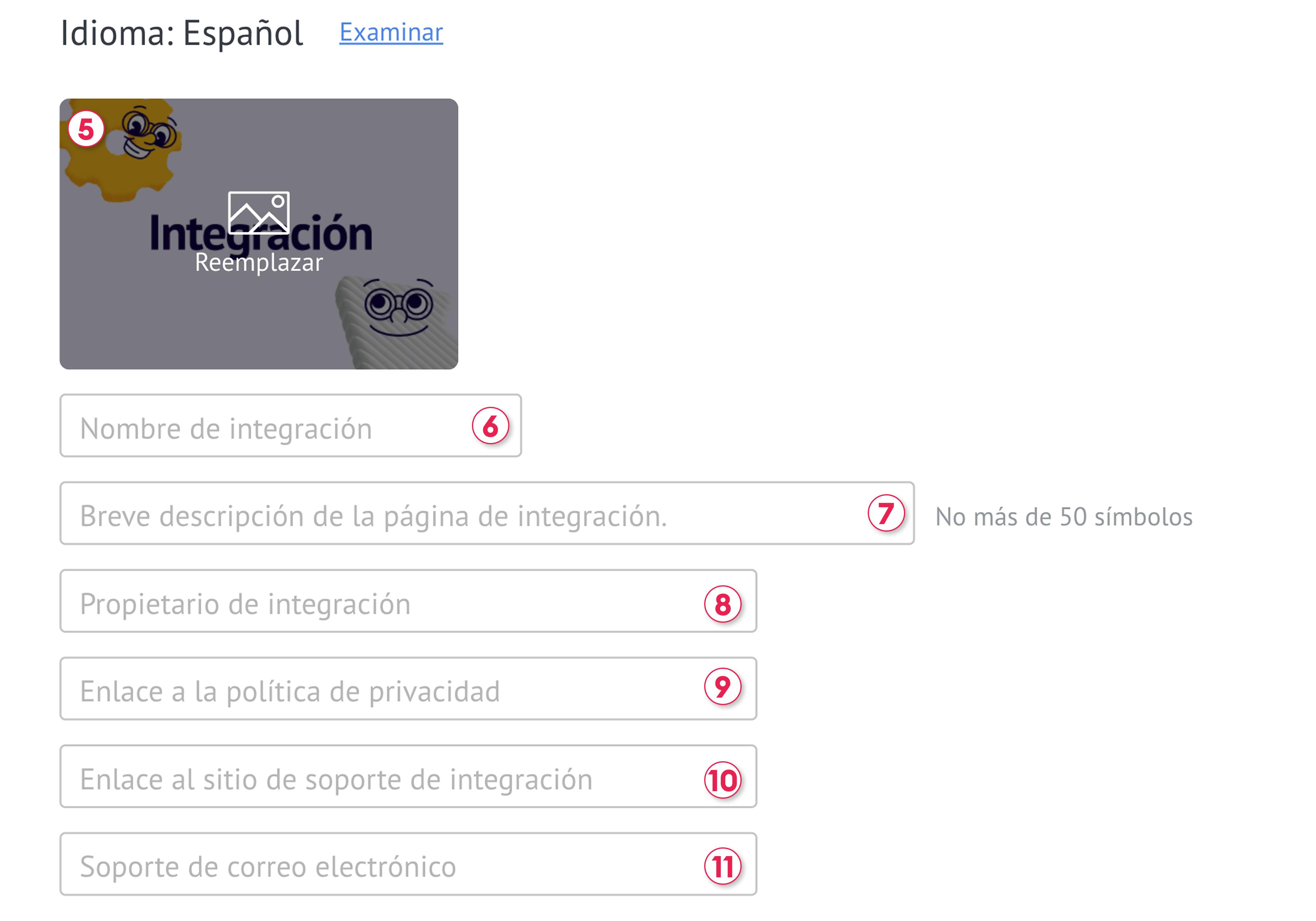This screenshot has height=921, width=1316.
Task: Click the Integración cover image thumbnail
Action: coord(258,234)
